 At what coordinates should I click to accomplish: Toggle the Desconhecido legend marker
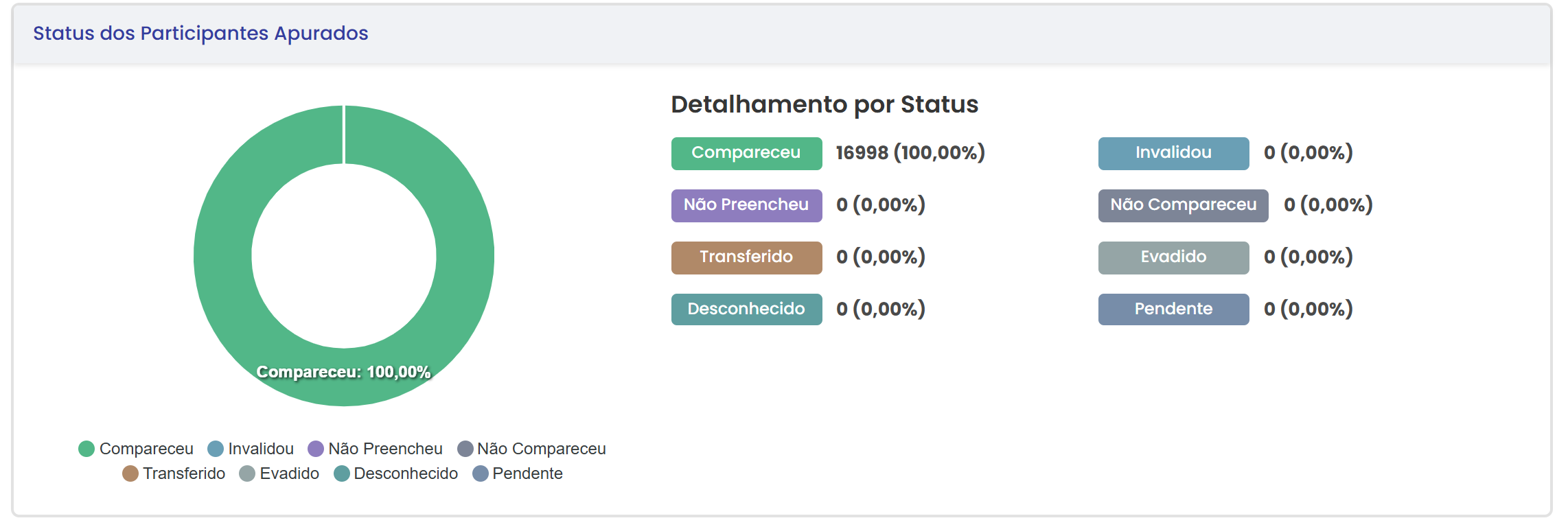[341, 473]
